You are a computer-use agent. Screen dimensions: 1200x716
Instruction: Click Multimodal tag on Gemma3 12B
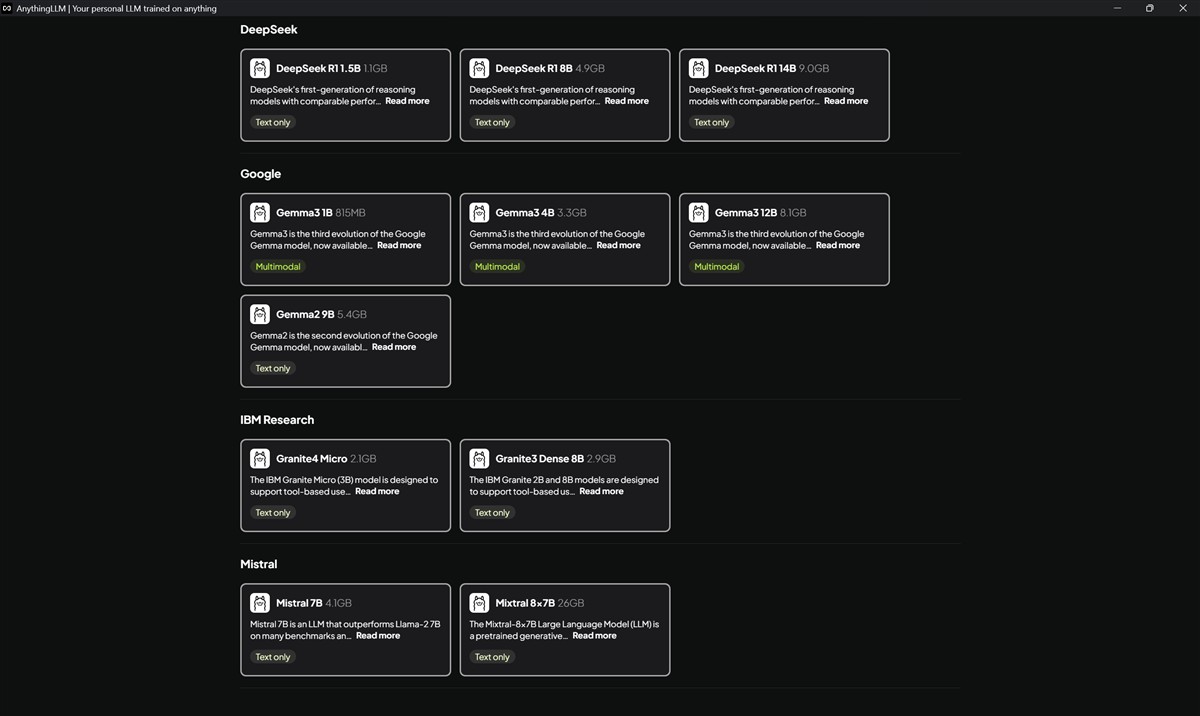pyautogui.click(x=716, y=267)
